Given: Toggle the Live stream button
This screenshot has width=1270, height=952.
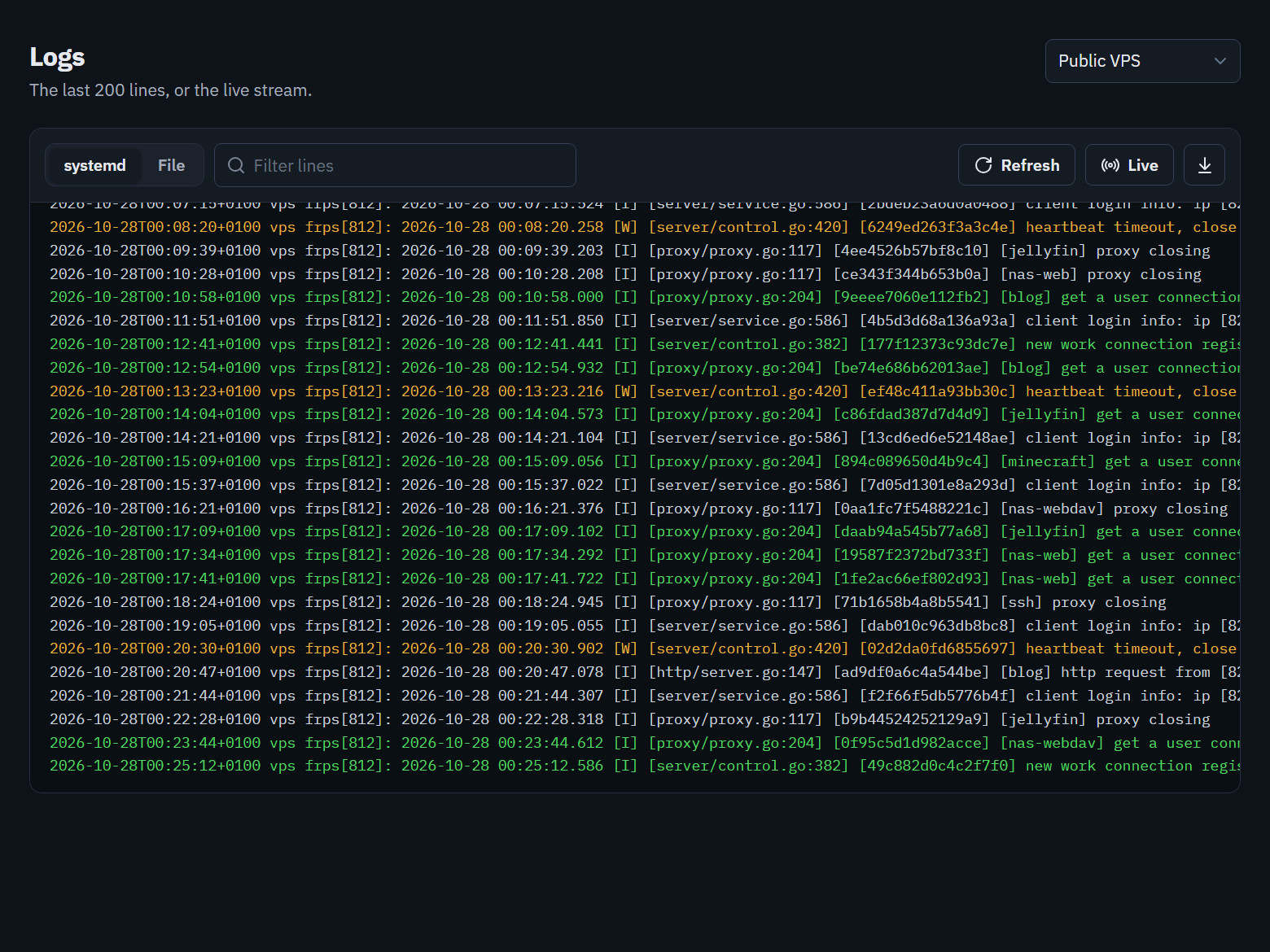Looking at the screenshot, I should pos(1129,165).
